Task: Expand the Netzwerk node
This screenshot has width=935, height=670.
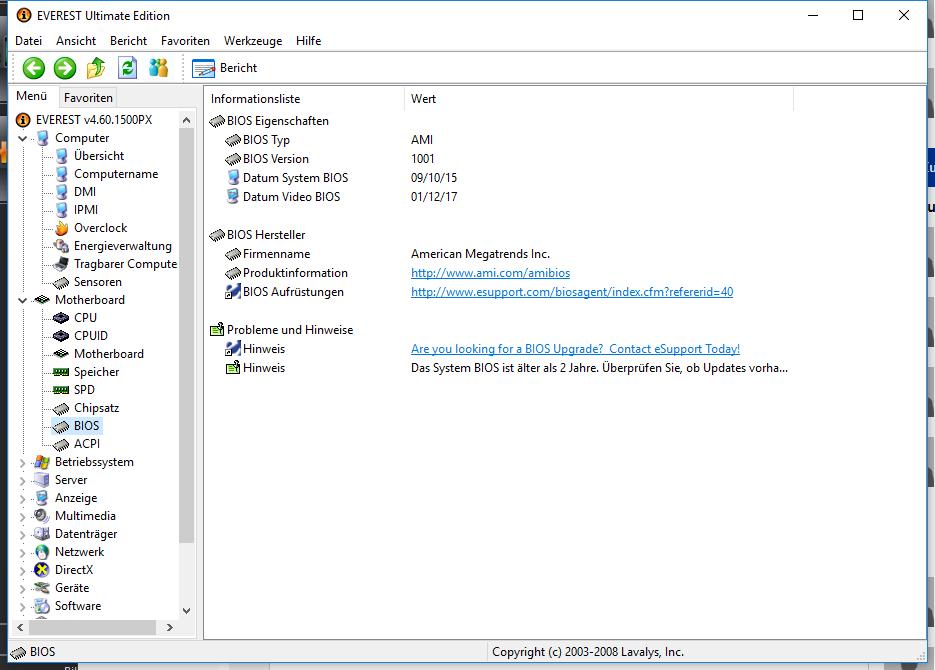Action: tap(23, 553)
